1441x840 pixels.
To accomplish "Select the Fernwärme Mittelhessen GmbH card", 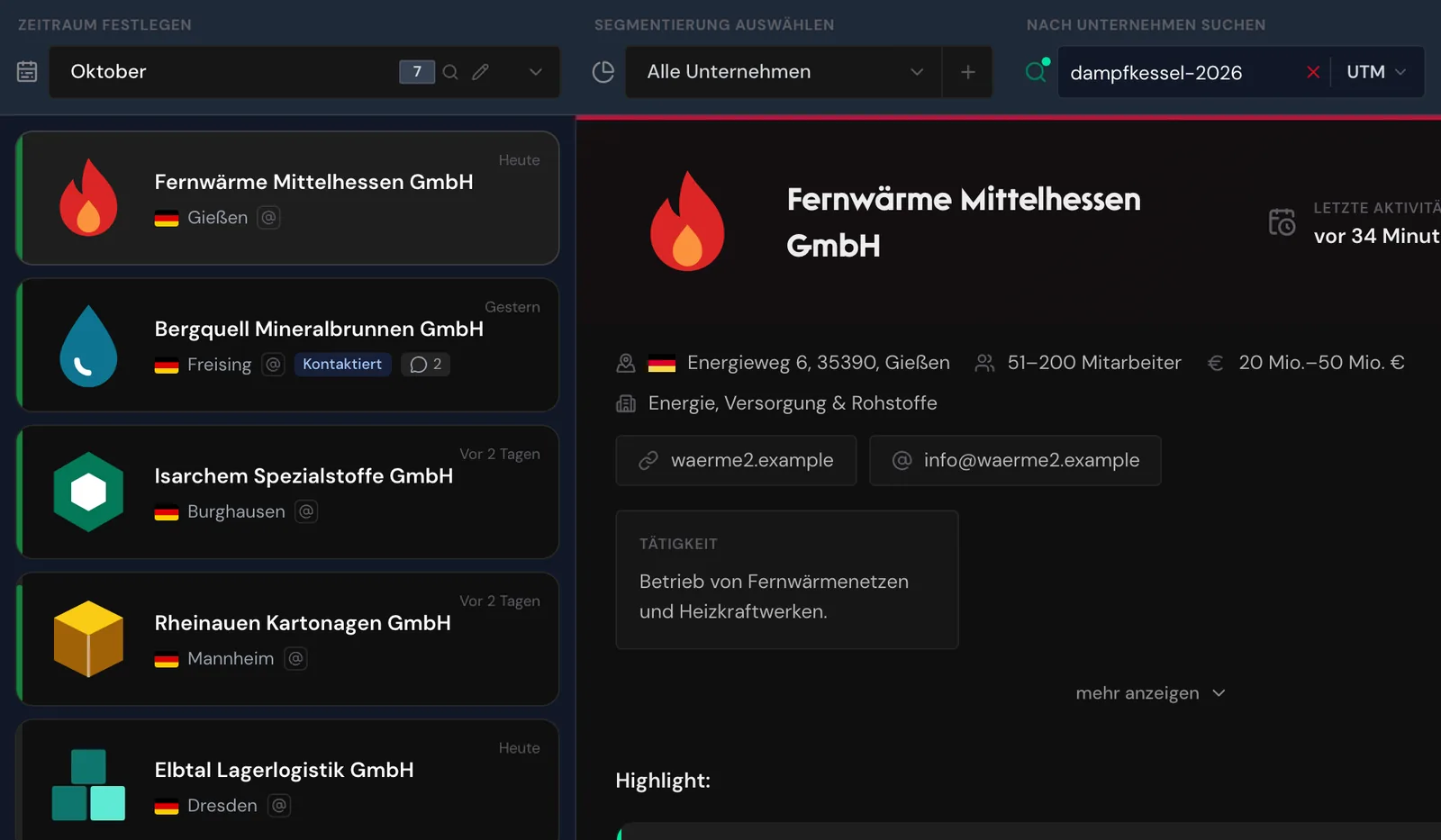I will (288, 198).
